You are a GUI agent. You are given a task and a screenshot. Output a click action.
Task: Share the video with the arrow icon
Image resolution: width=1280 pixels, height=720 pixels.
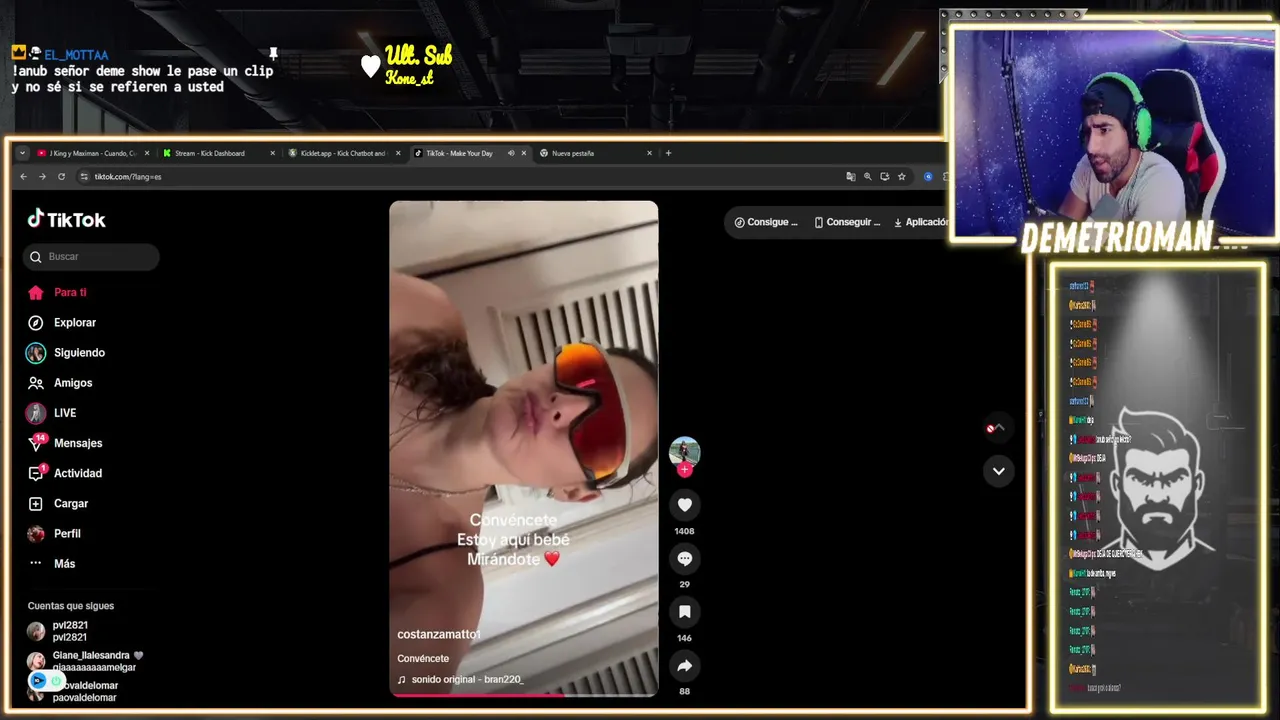tap(685, 665)
